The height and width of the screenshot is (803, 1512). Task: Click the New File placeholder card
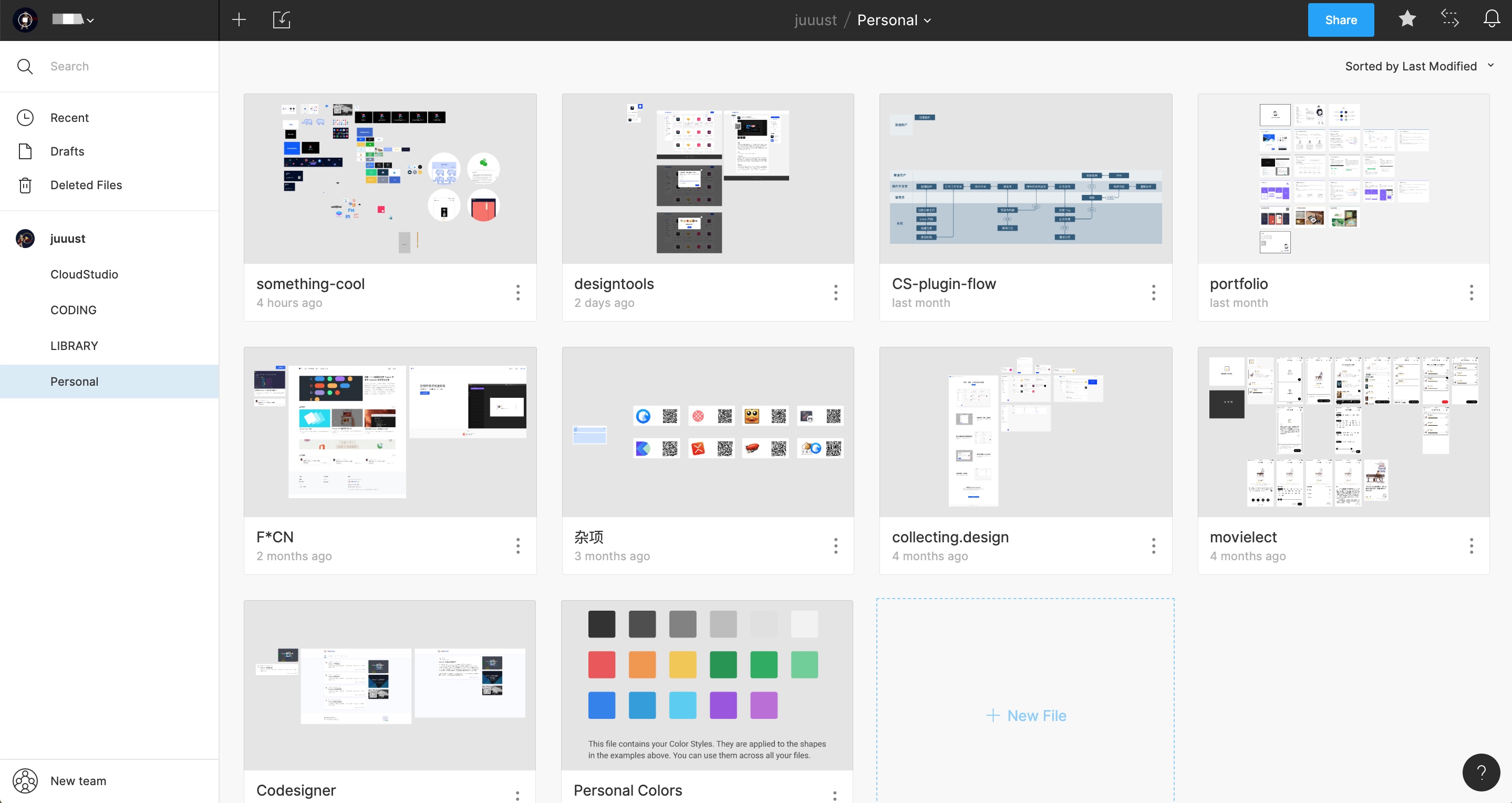click(1026, 701)
